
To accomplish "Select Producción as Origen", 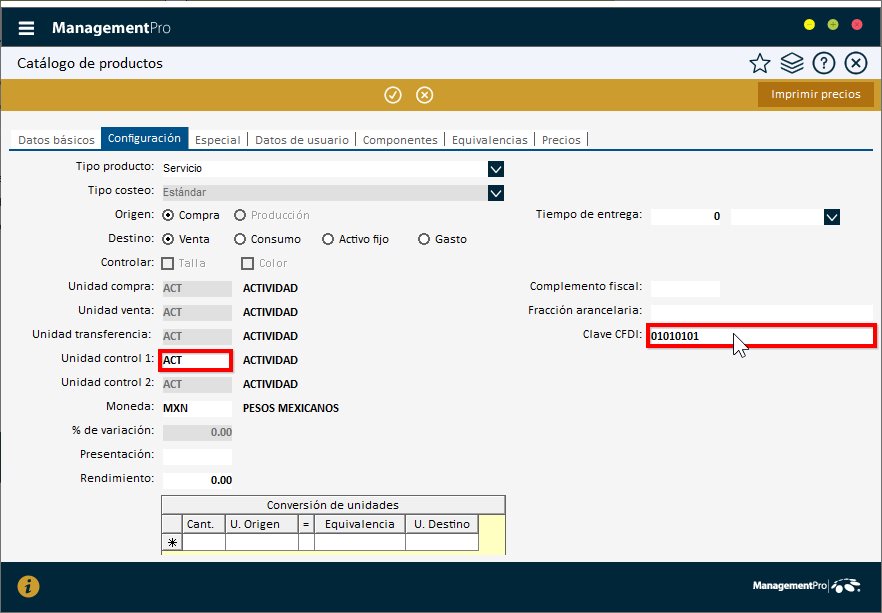I will pyautogui.click(x=240, y=215).
